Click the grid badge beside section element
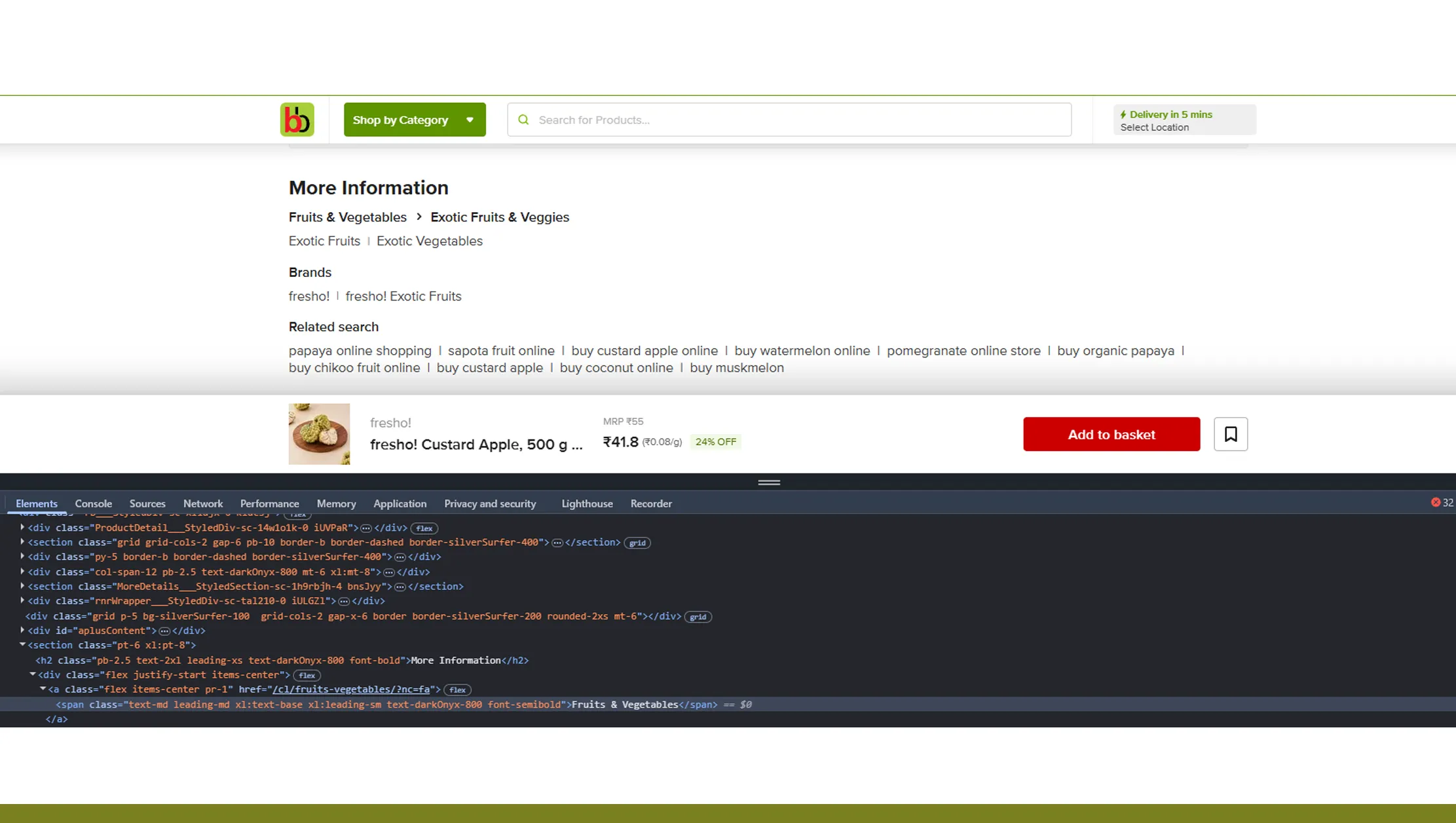Image resolution: width=1456 pixels, height=823 pixels. coord(637,543)
